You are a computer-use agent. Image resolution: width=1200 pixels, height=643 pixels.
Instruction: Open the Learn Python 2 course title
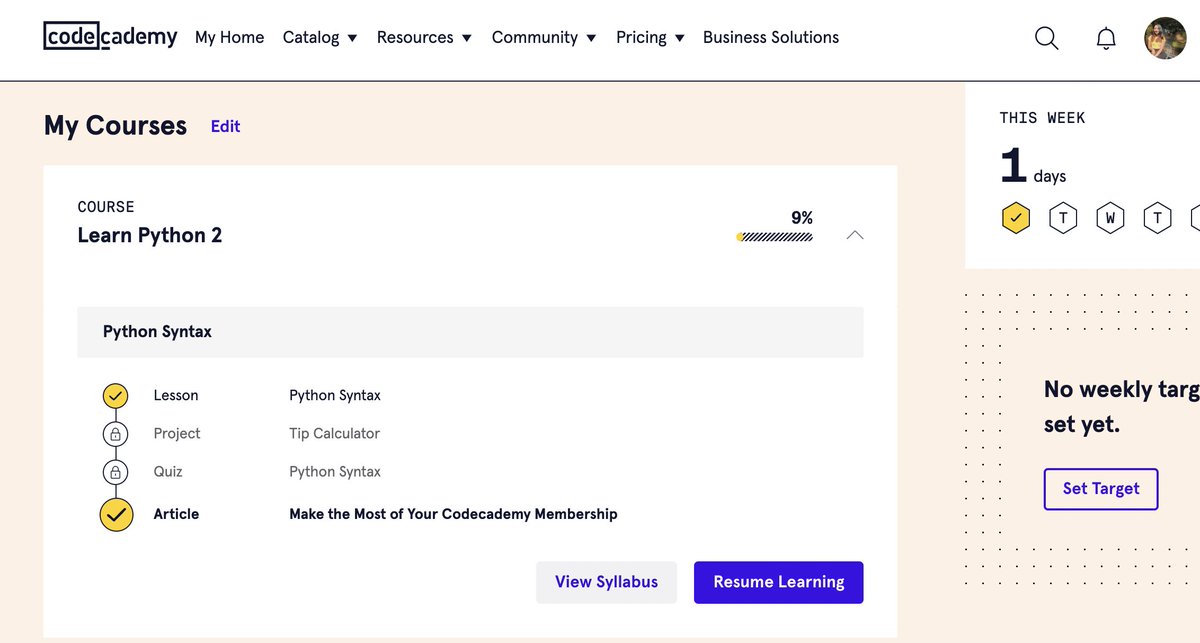pyautogui.click(x=150, y=235)
